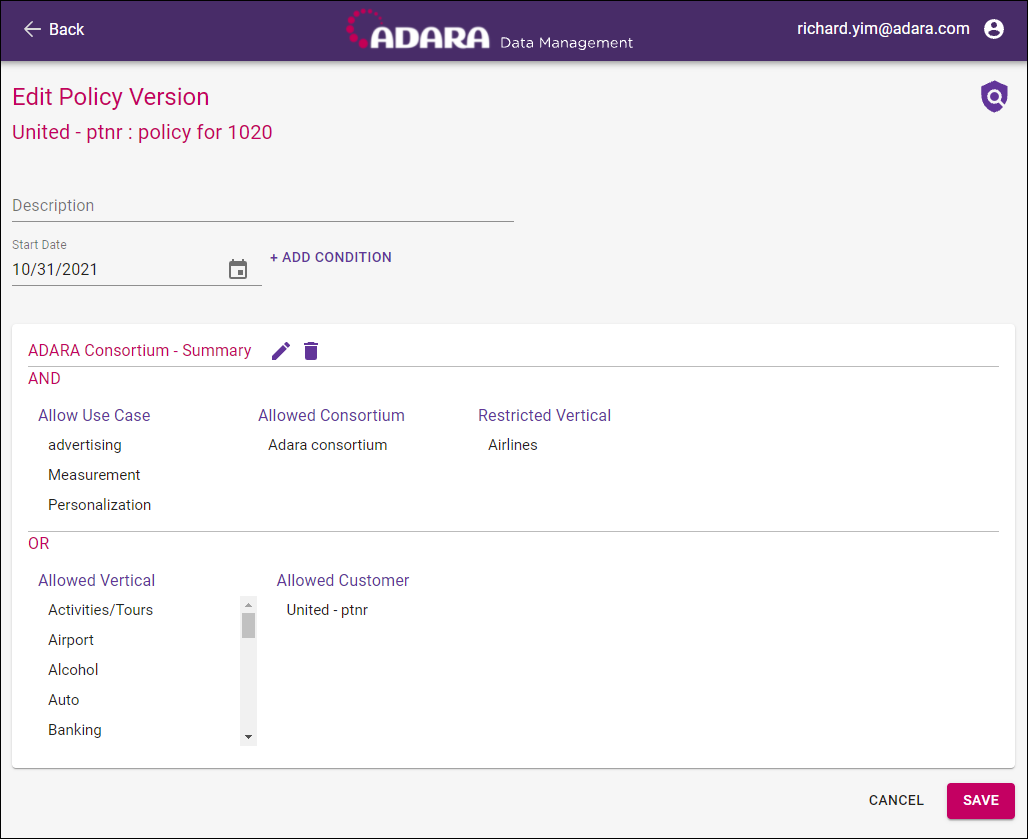Open the user account profile icon
The width and height of the screenshot is (1028, 839).
click(x=994, y=29)
